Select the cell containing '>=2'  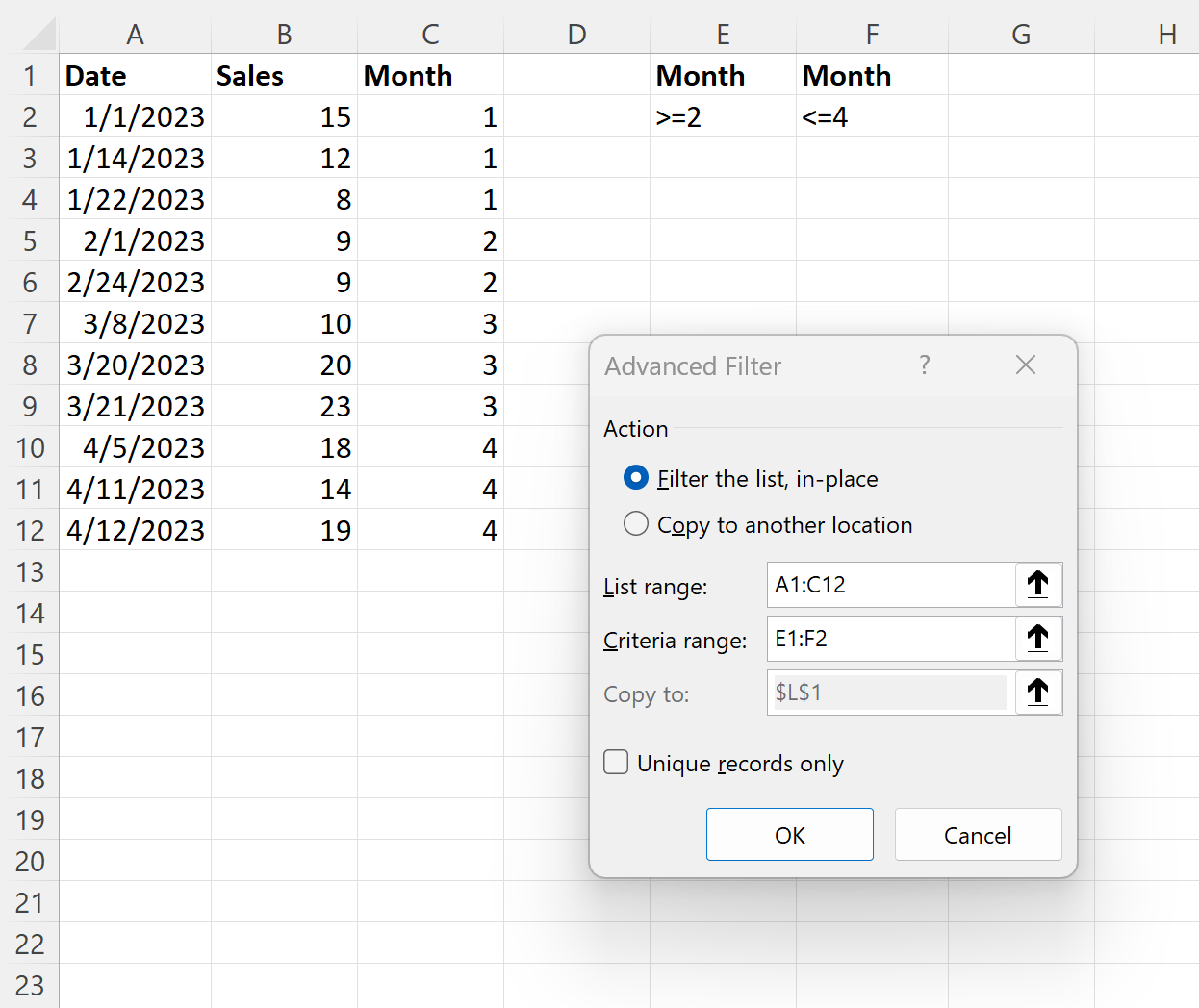(723, 116)
